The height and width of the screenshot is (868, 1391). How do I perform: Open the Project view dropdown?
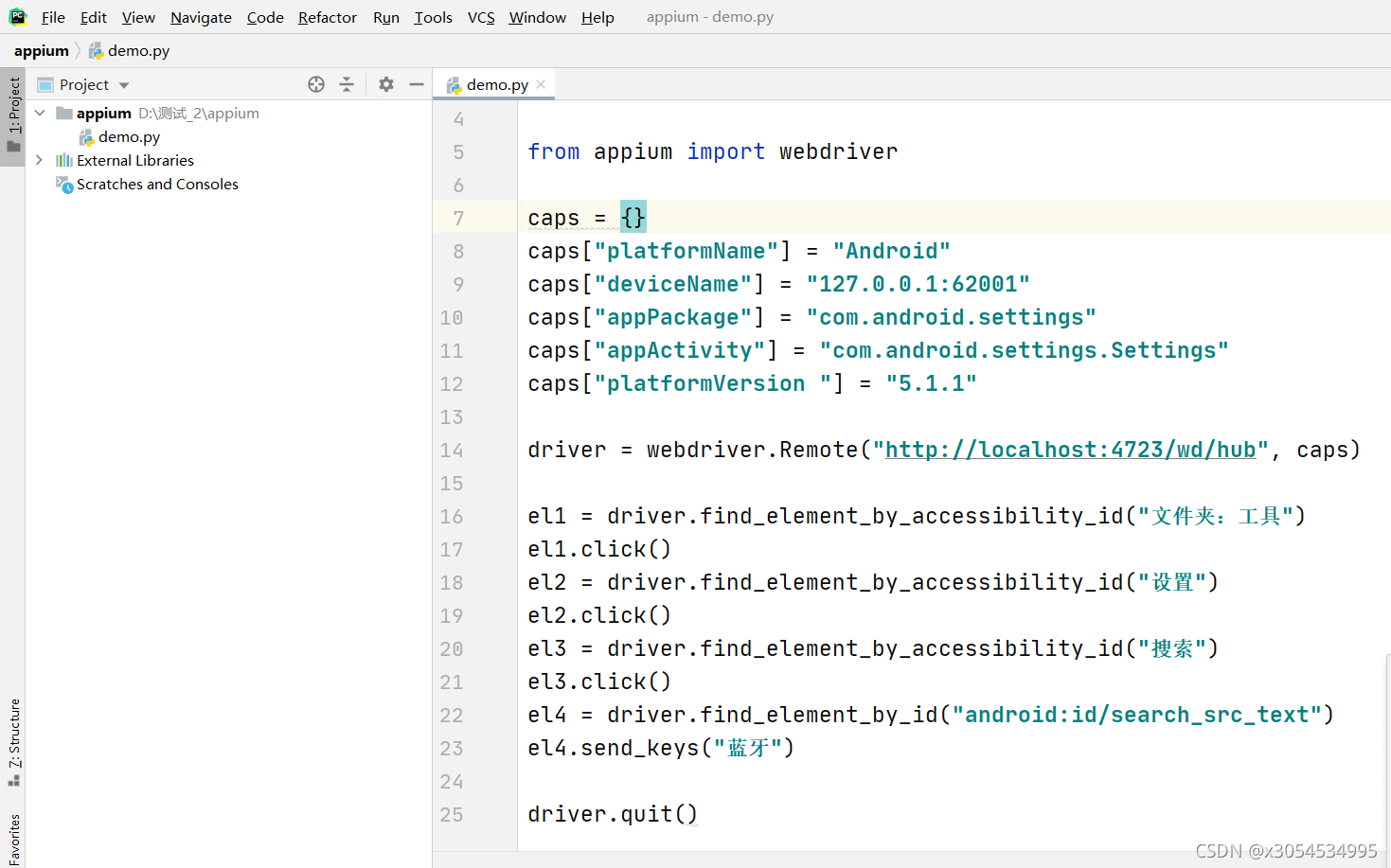pos(124,85)
